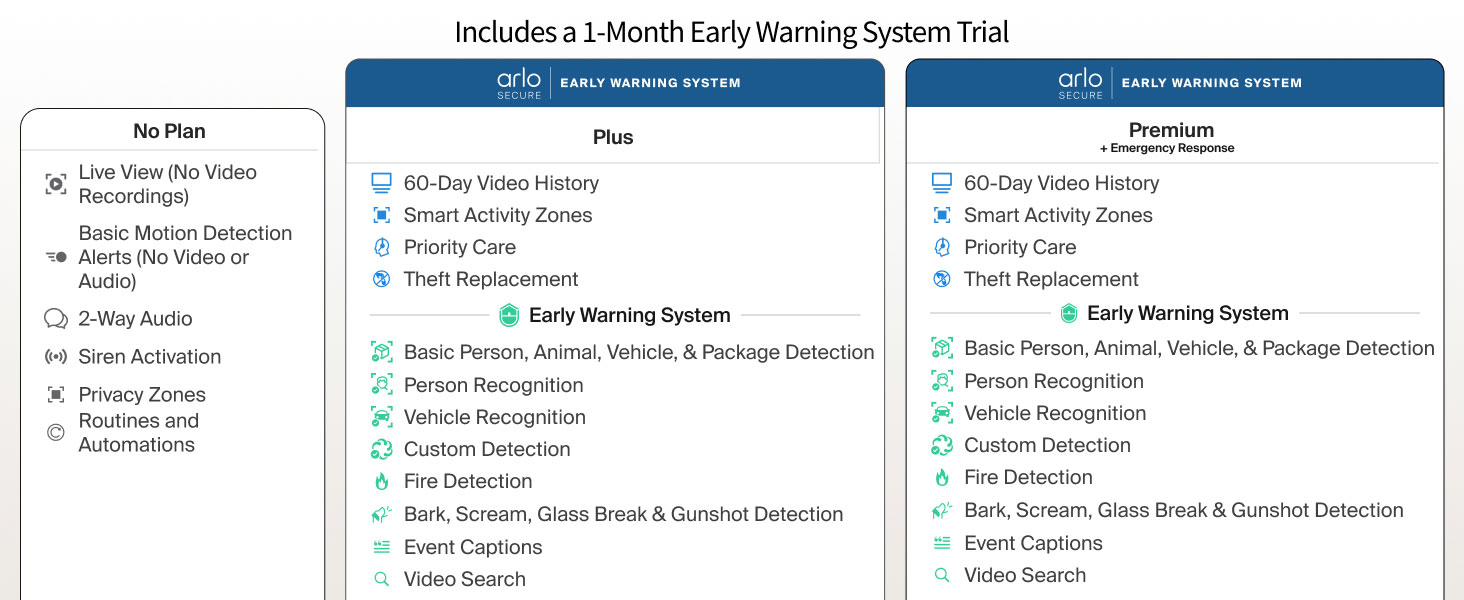Viewport: 1464px width, 600px height.
Task: Click Premium plan 'Smart Activity Zones' text
Action: point(1058,215)
